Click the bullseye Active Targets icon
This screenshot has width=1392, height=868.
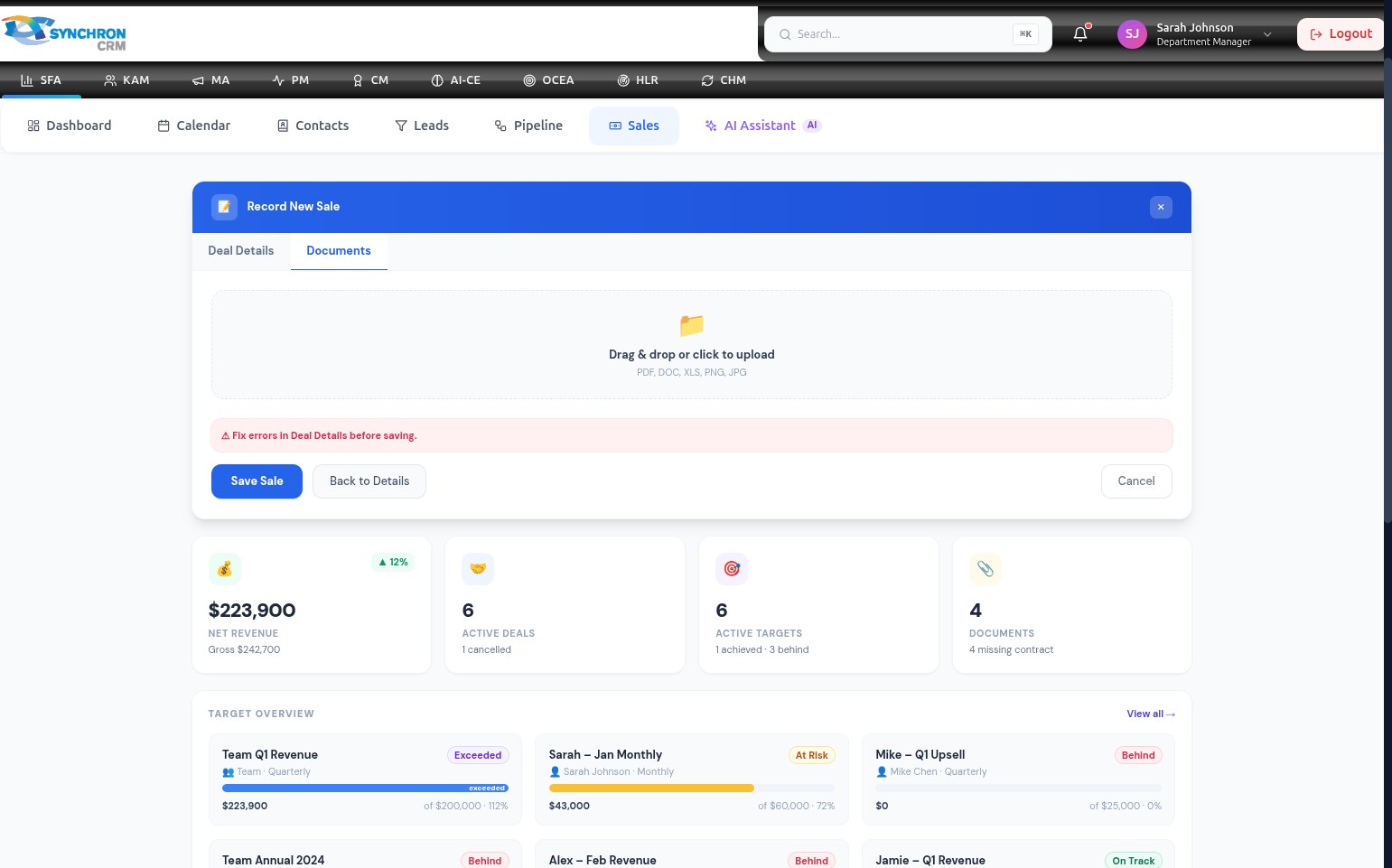coord(732,569)
